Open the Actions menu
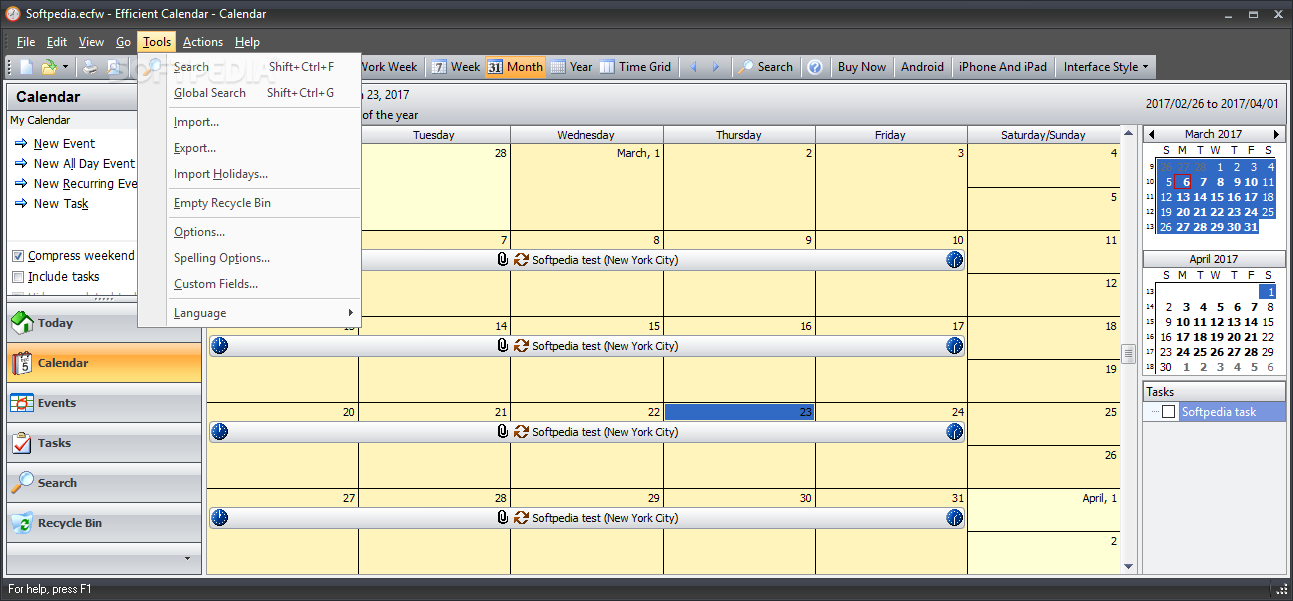This screenshot has width=1293, height=601. click(x=203, y=42)
